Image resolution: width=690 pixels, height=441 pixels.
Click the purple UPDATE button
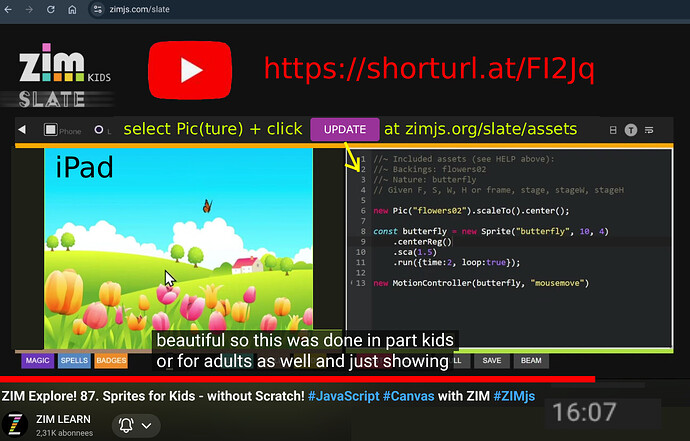click(x=345, y=129)
